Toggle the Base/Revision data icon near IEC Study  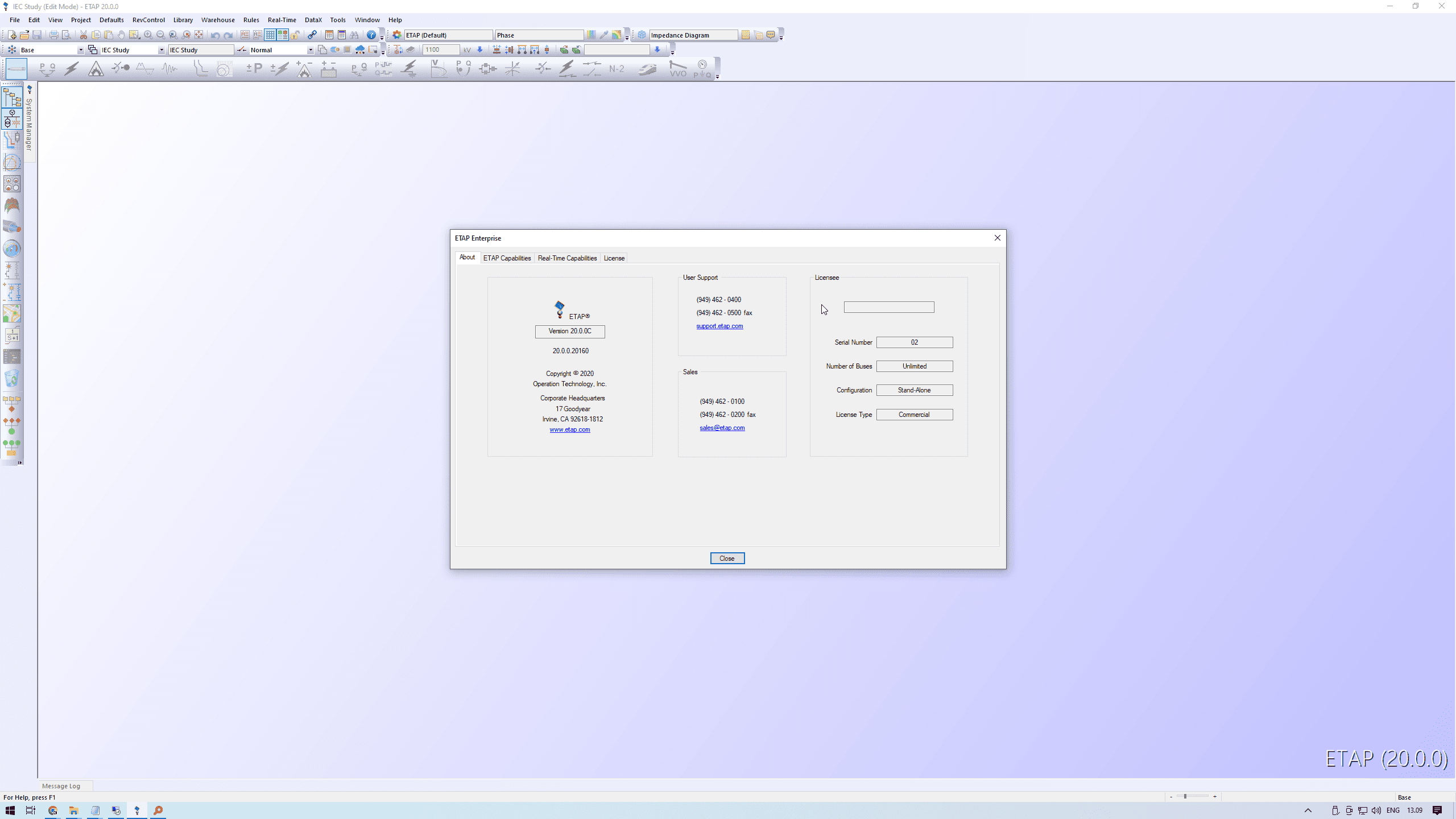click(92, 49)
